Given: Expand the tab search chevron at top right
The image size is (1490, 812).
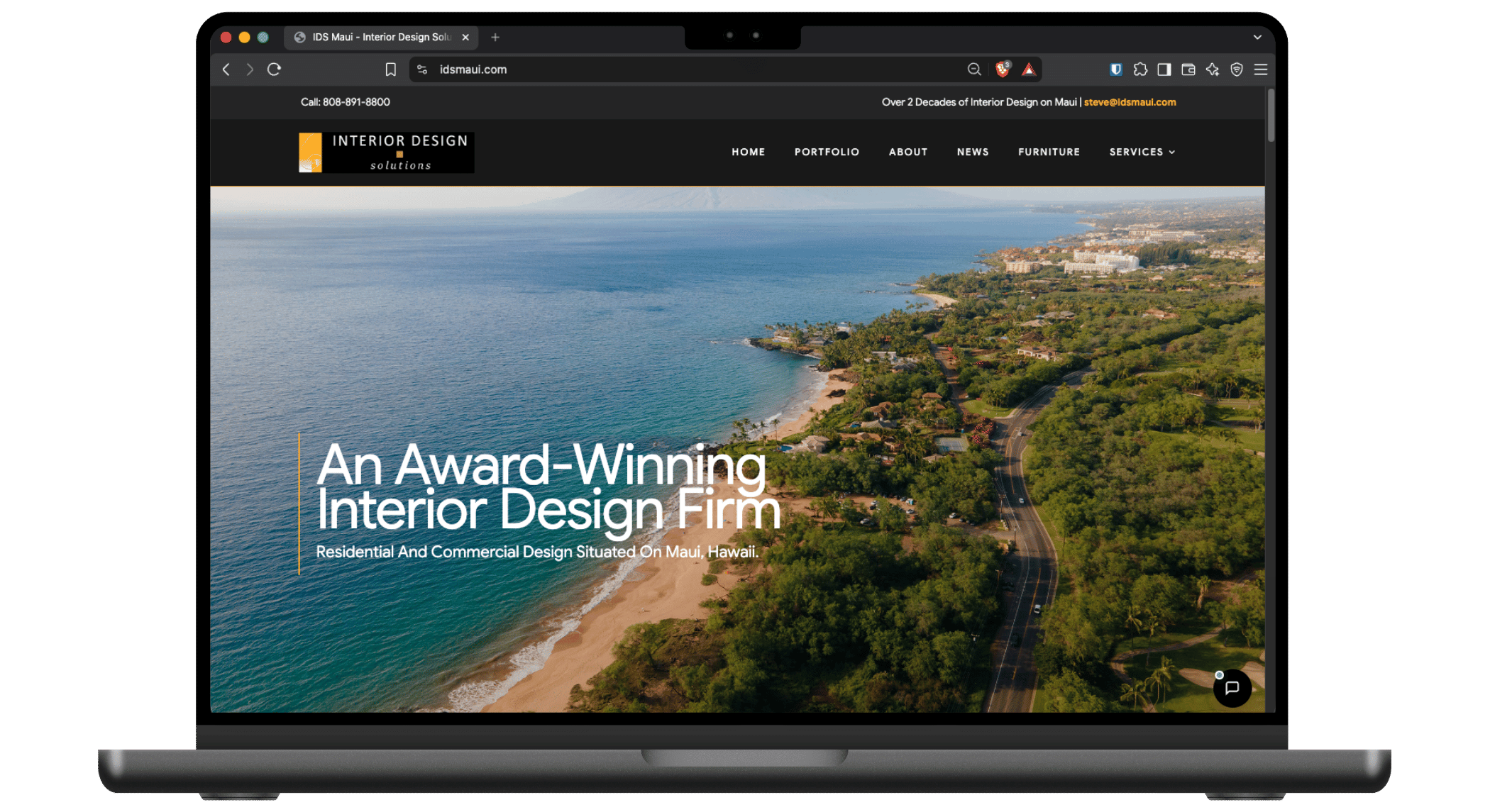Looking at the screenshot, I should [1257, 37].
